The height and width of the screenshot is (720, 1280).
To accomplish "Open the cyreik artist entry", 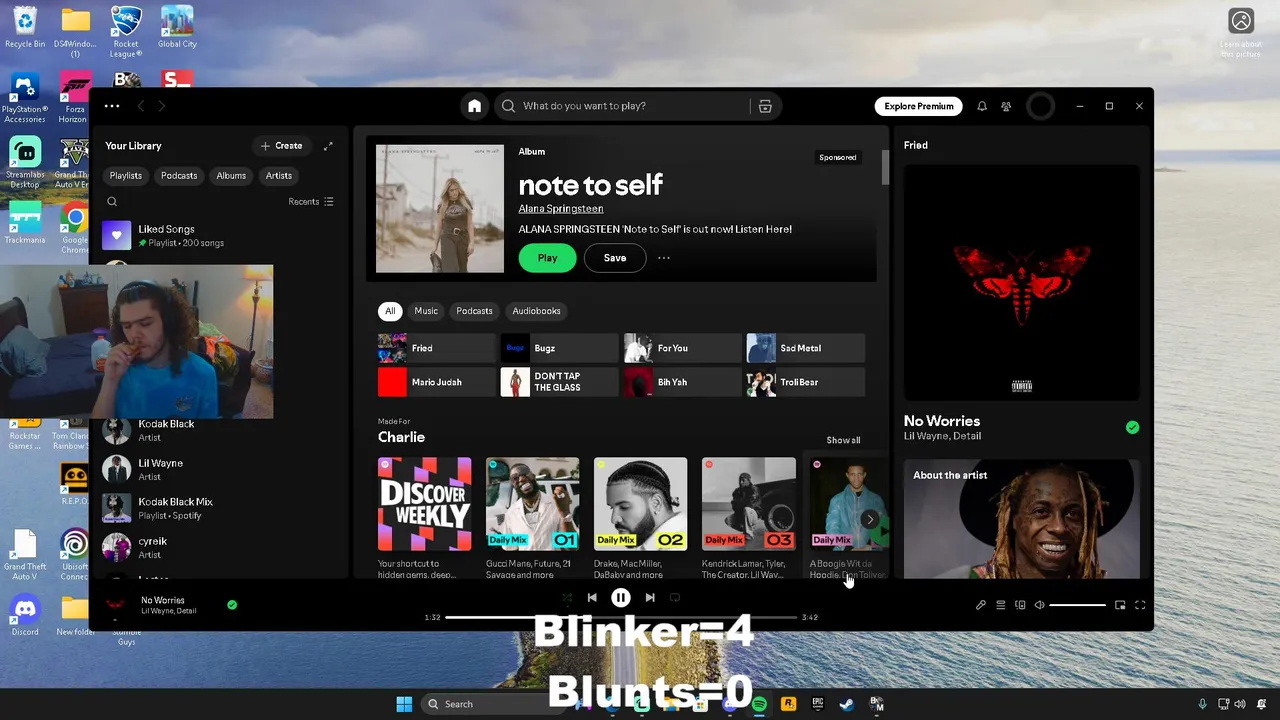I will pyautogui.click(x=220, y=547).
